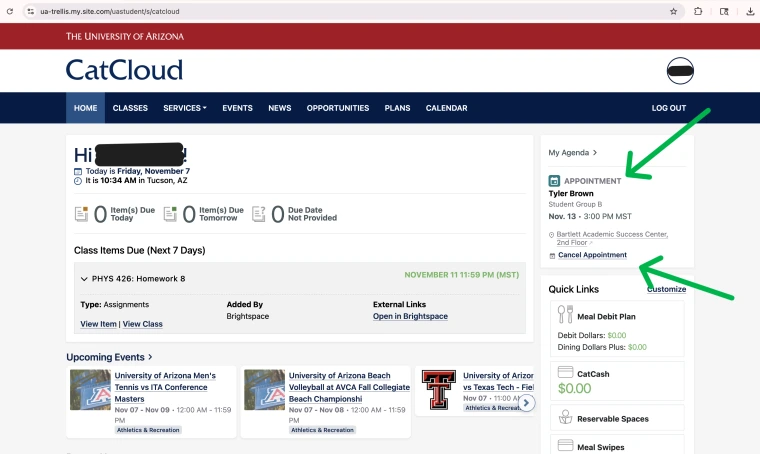Click the Appointment calendar icon

click(554, 181)
